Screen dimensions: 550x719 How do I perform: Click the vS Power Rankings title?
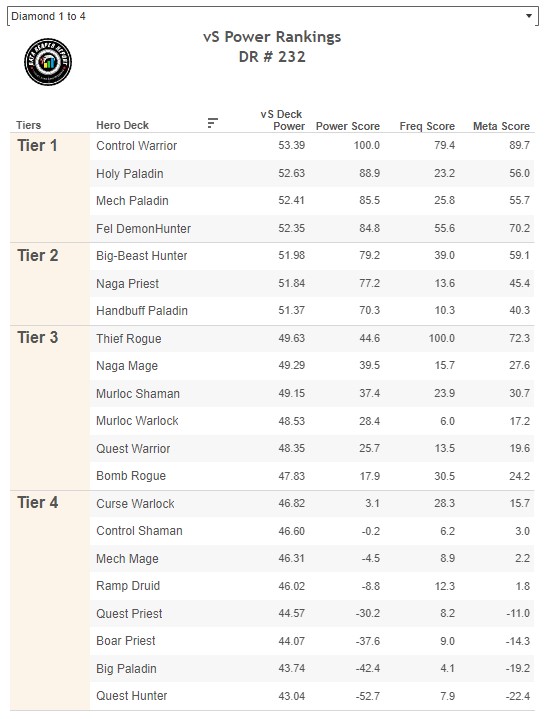pyautogui.click(x=272, y=37)
